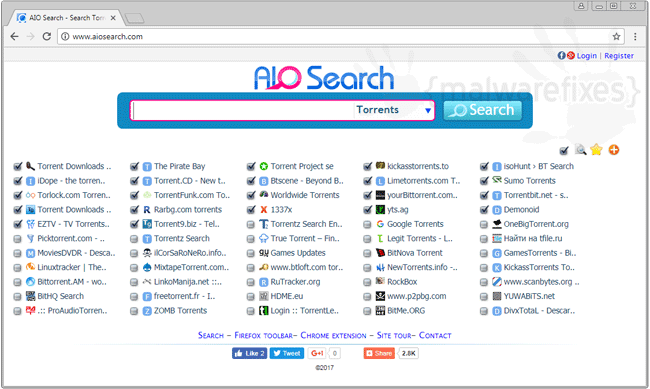
Task: Click the 'TorrentFunk.com To..' engine label
Action: tap(192, 195)
